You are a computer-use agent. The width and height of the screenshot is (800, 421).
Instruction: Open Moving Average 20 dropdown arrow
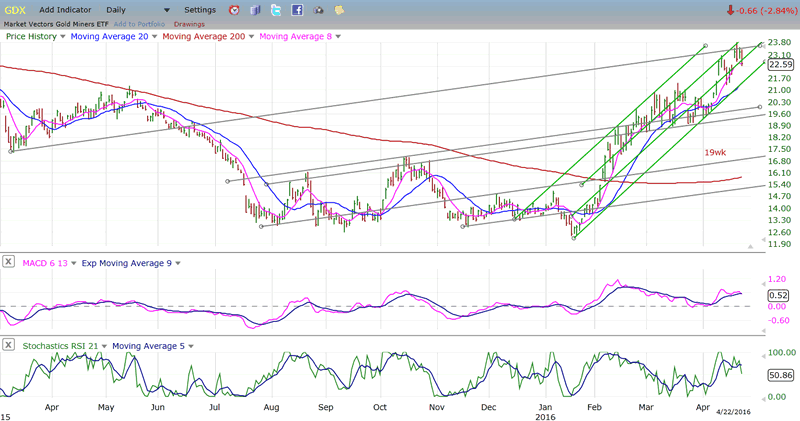click(x=152, y=36)
